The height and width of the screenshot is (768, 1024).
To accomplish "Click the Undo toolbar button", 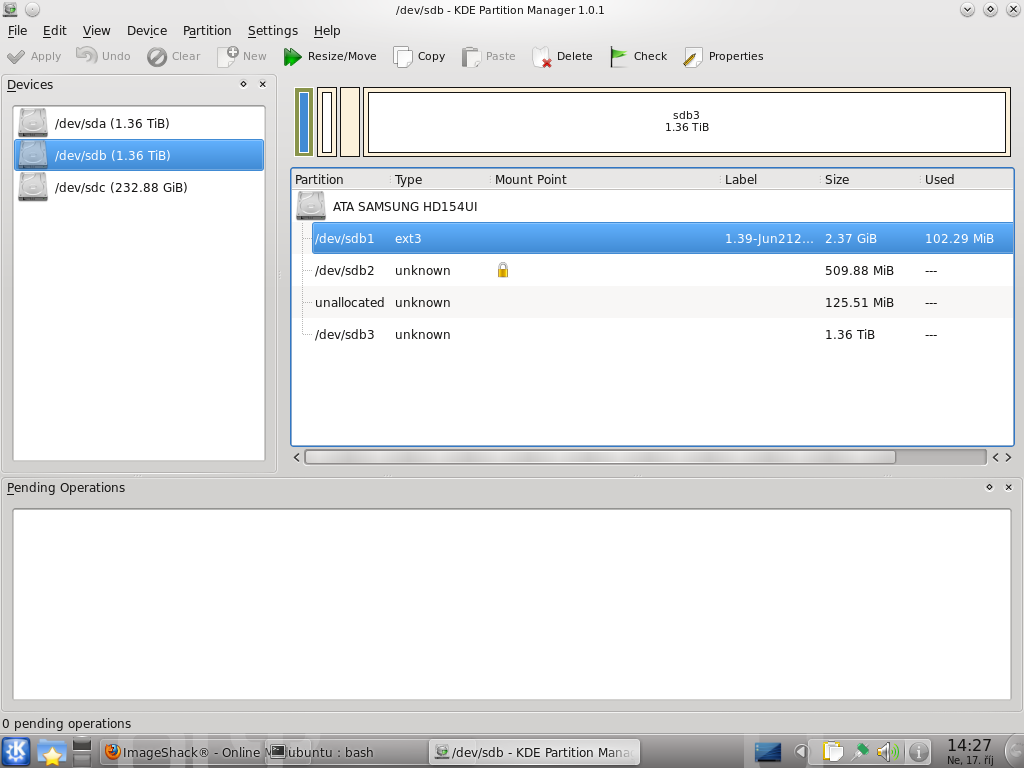I will (103, 56).
